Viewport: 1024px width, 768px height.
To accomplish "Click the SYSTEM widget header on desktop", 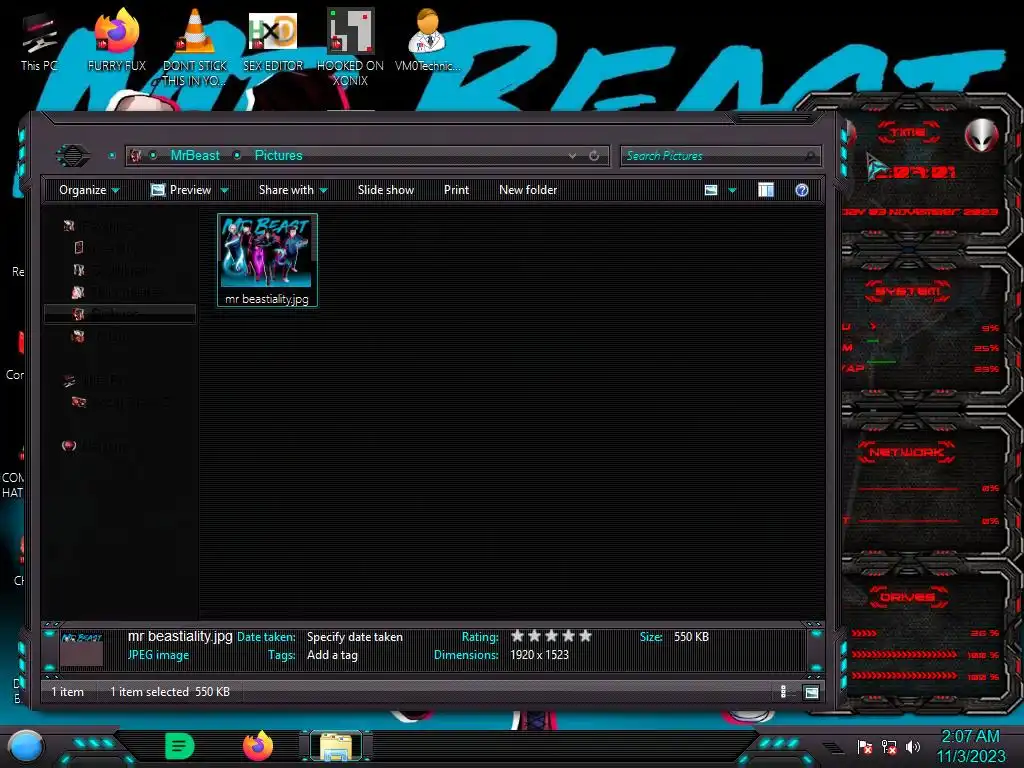I will point(906,291).
